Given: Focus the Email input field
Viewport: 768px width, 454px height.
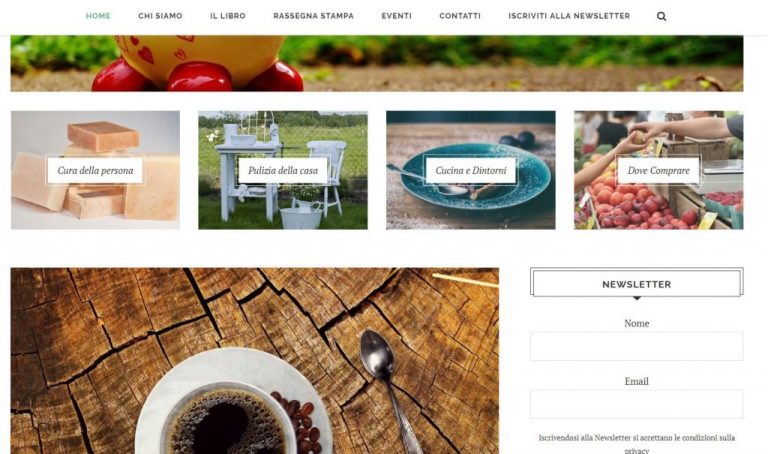Looking at the screenshot, I should click(636, 404).
